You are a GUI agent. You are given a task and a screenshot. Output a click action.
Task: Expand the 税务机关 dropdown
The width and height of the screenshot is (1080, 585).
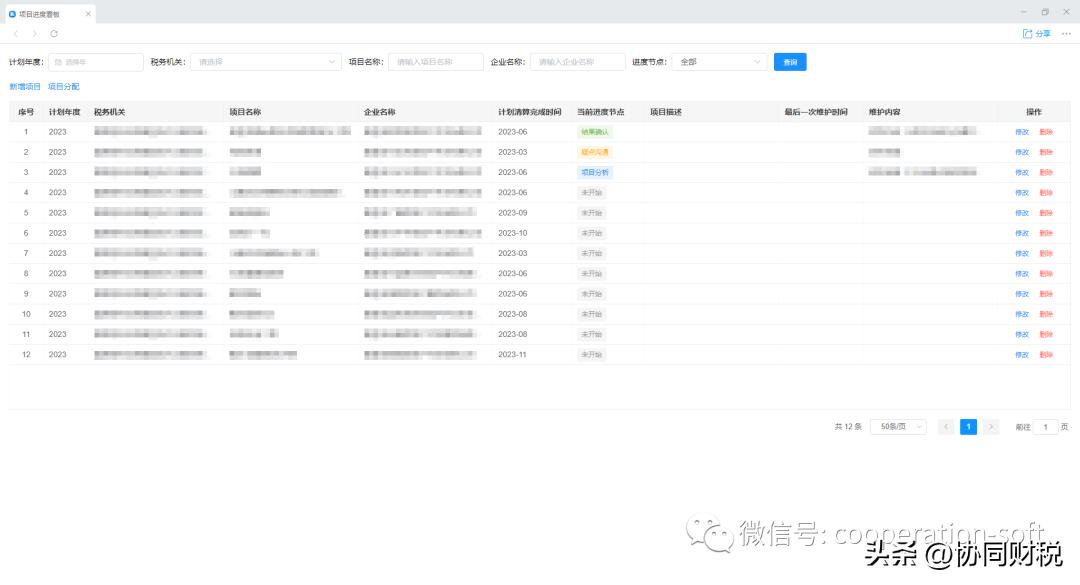(265, 61)
